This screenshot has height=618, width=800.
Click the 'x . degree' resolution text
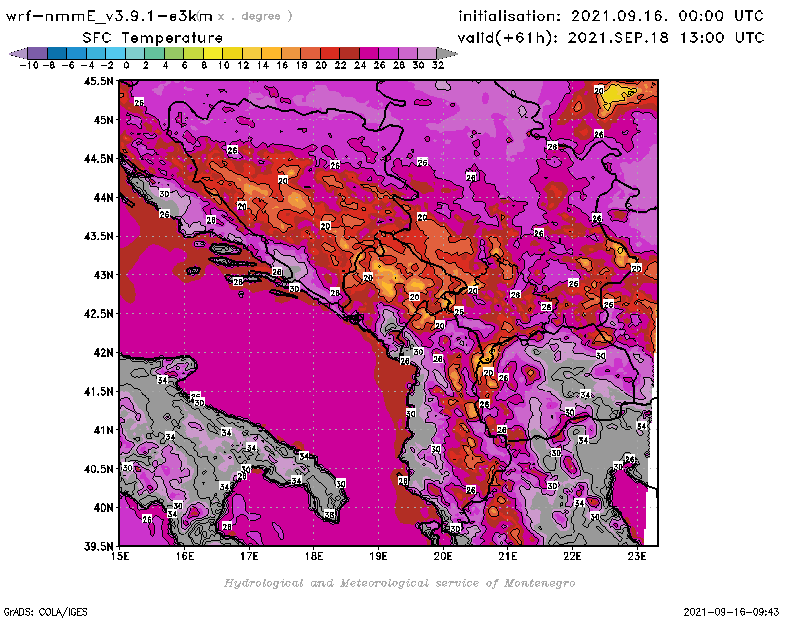coord(255,16)
